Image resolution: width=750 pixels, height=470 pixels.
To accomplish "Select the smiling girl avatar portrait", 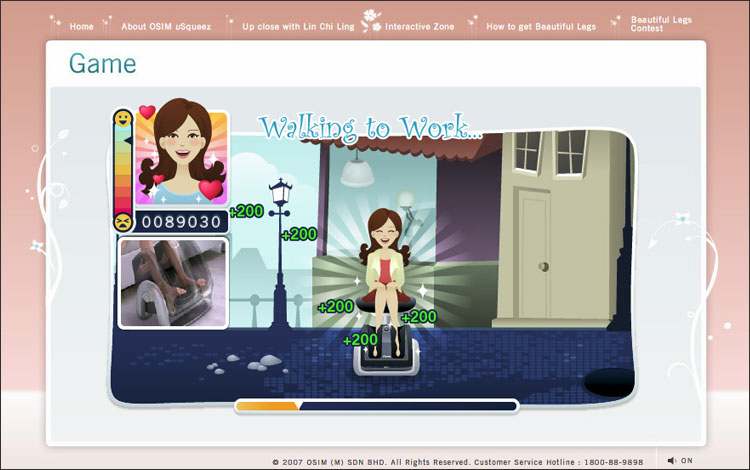I will (181, 157).
